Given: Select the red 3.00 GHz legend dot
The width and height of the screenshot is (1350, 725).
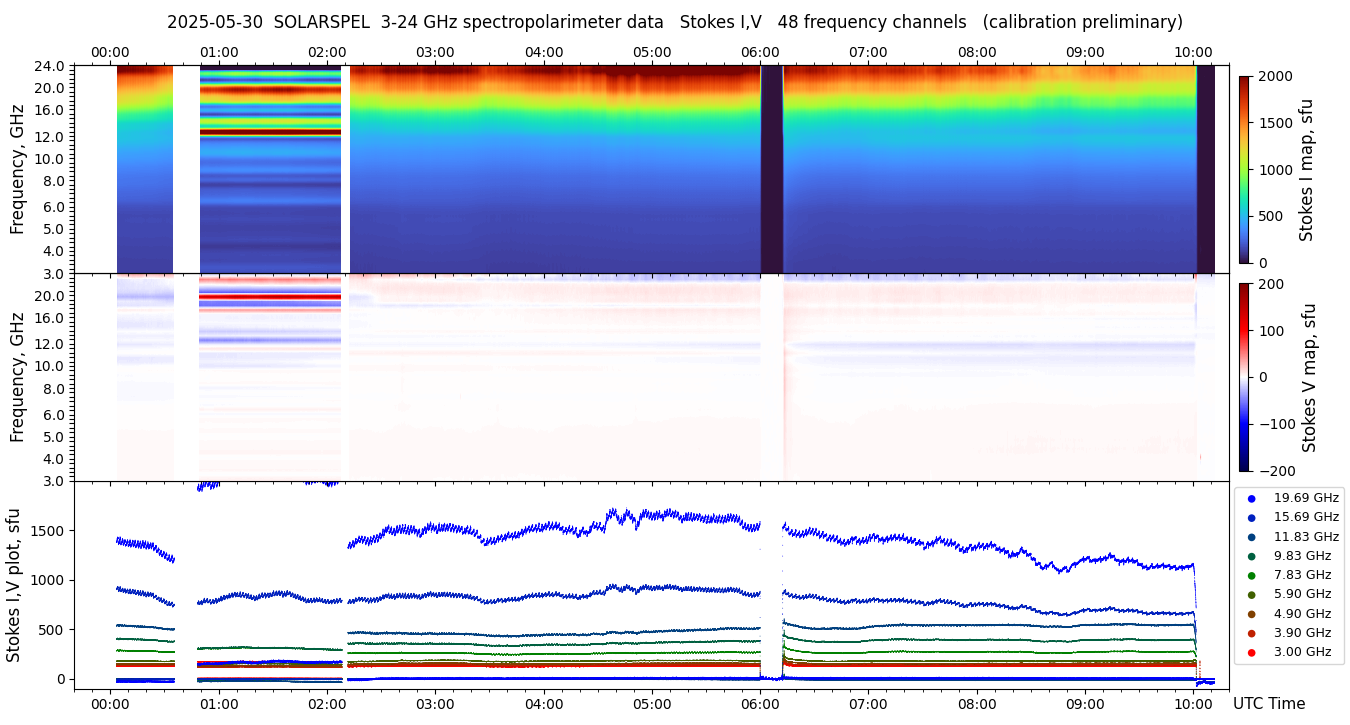Looking at the screenshot, I should click(x=1251, y=652).
